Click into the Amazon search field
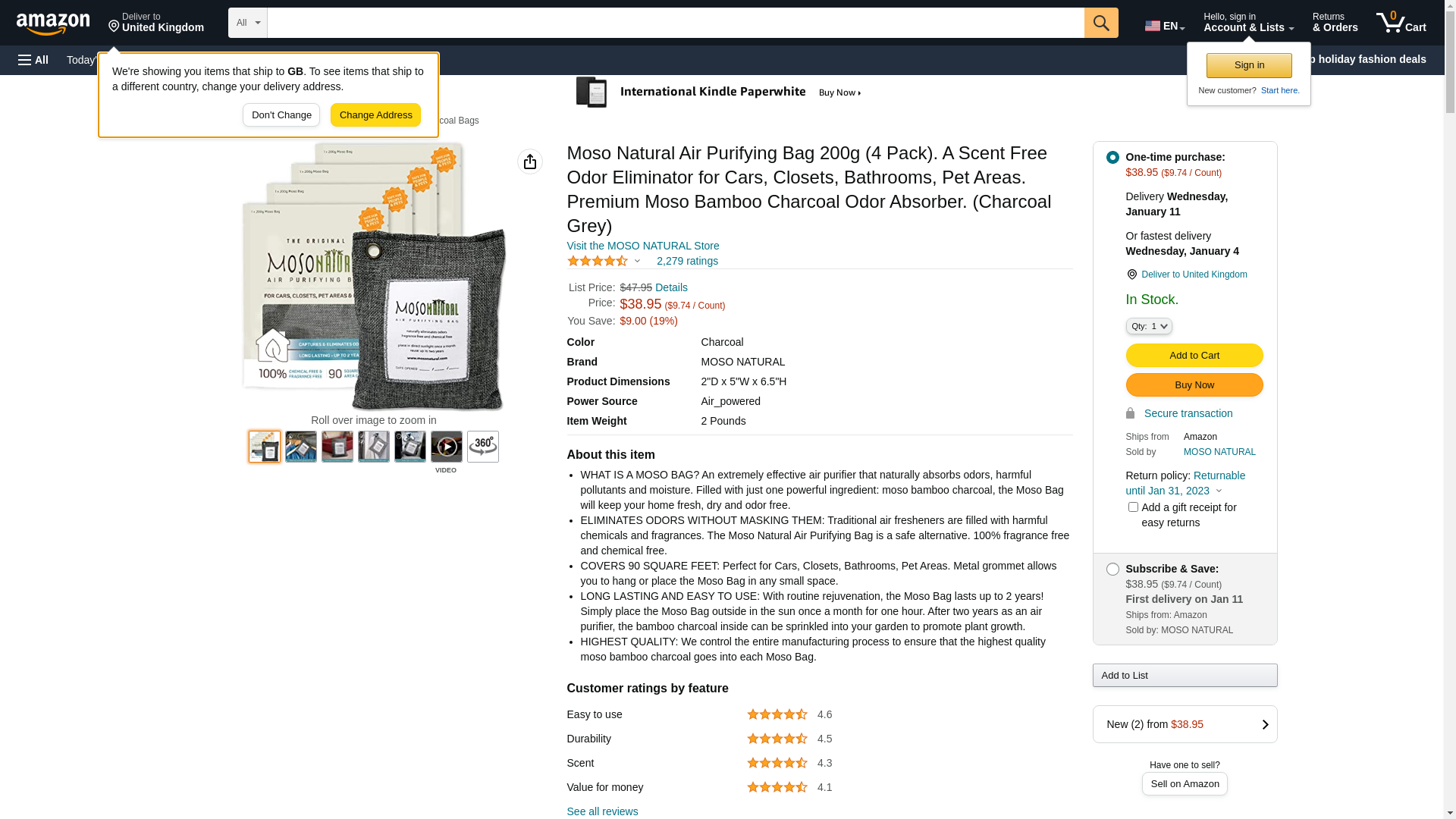This screenshot has height=819, width=1456. click(675, 23)
